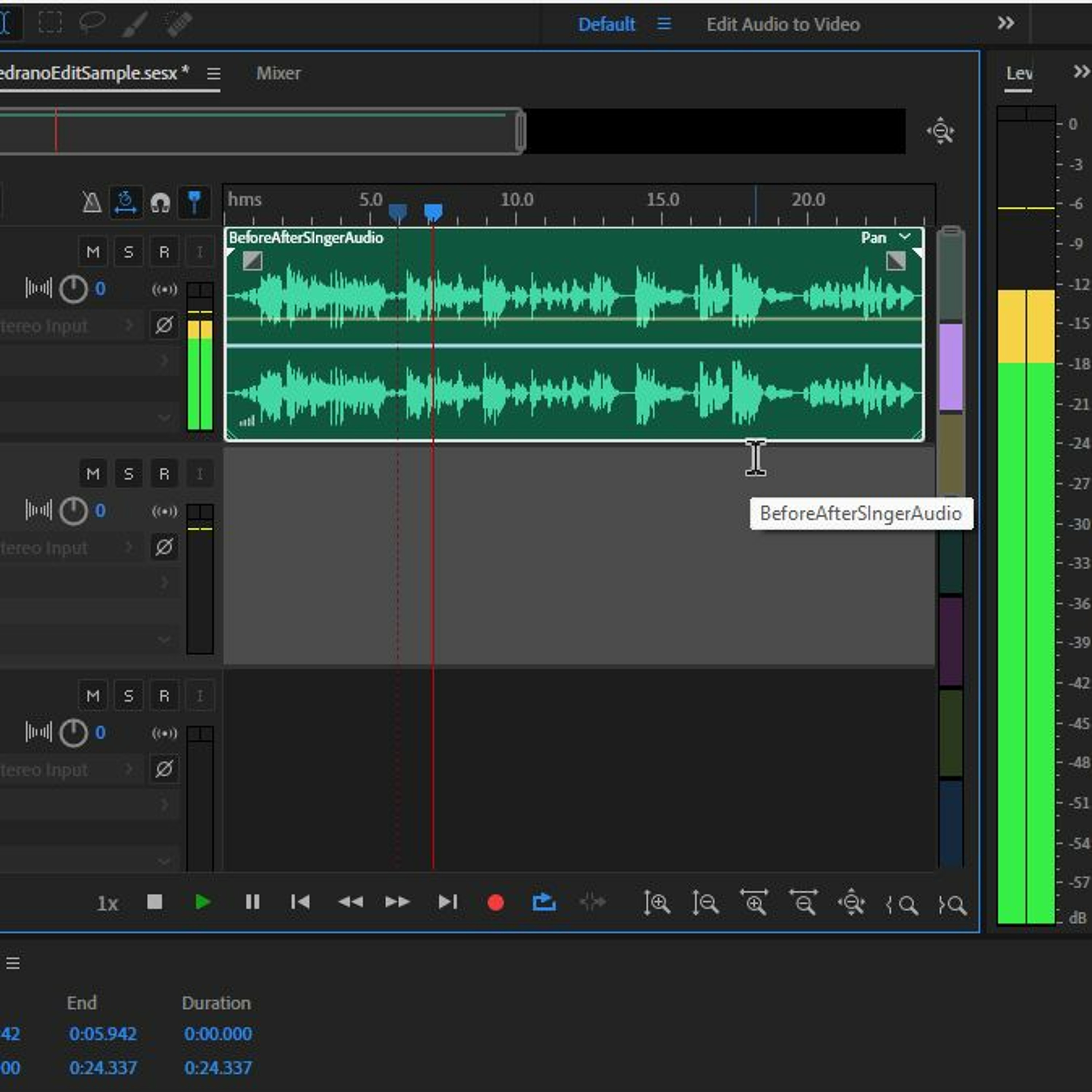Solo the second track

tap(128, 474)
